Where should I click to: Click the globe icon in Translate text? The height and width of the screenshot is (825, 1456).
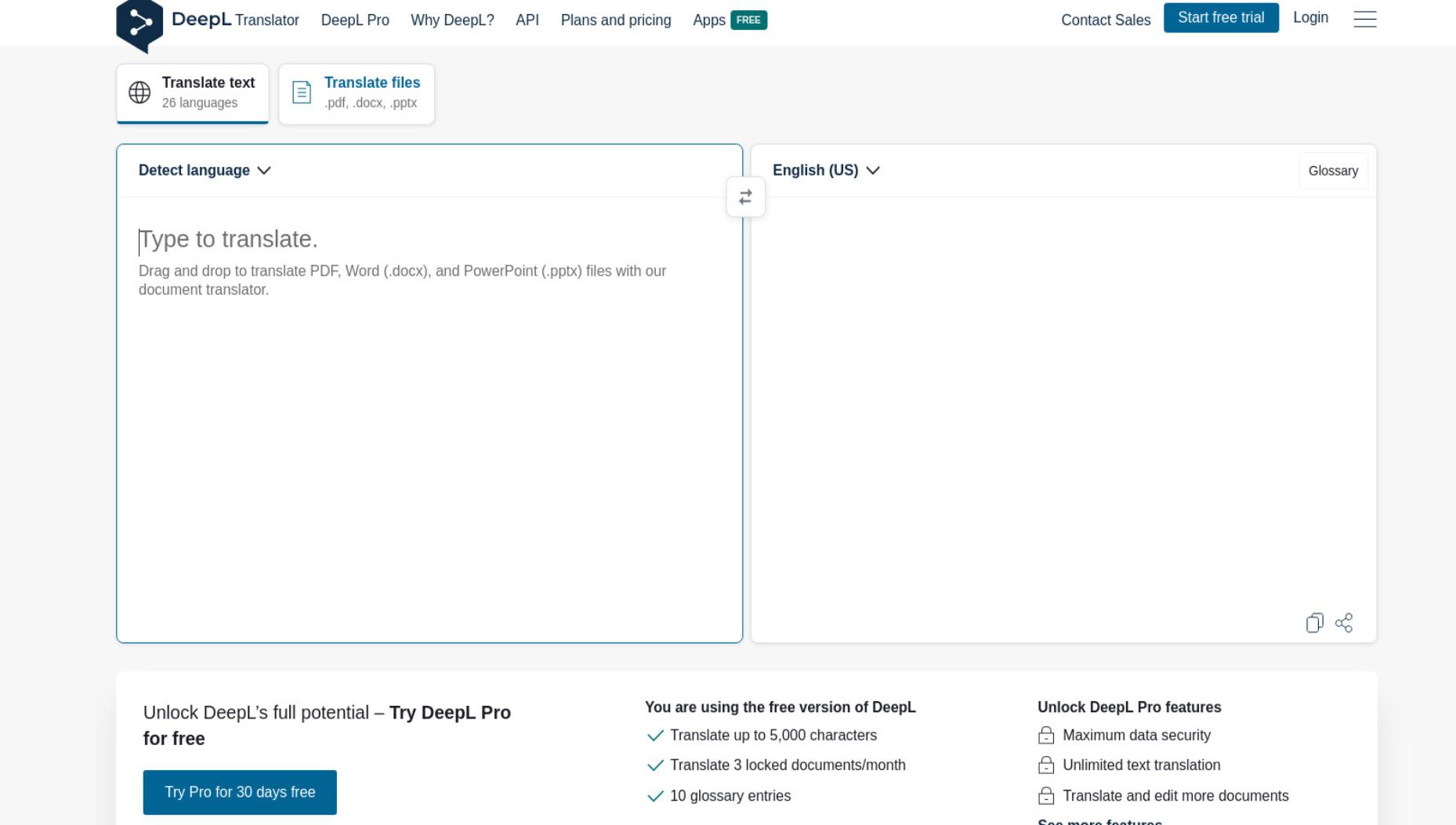[139, 92]
